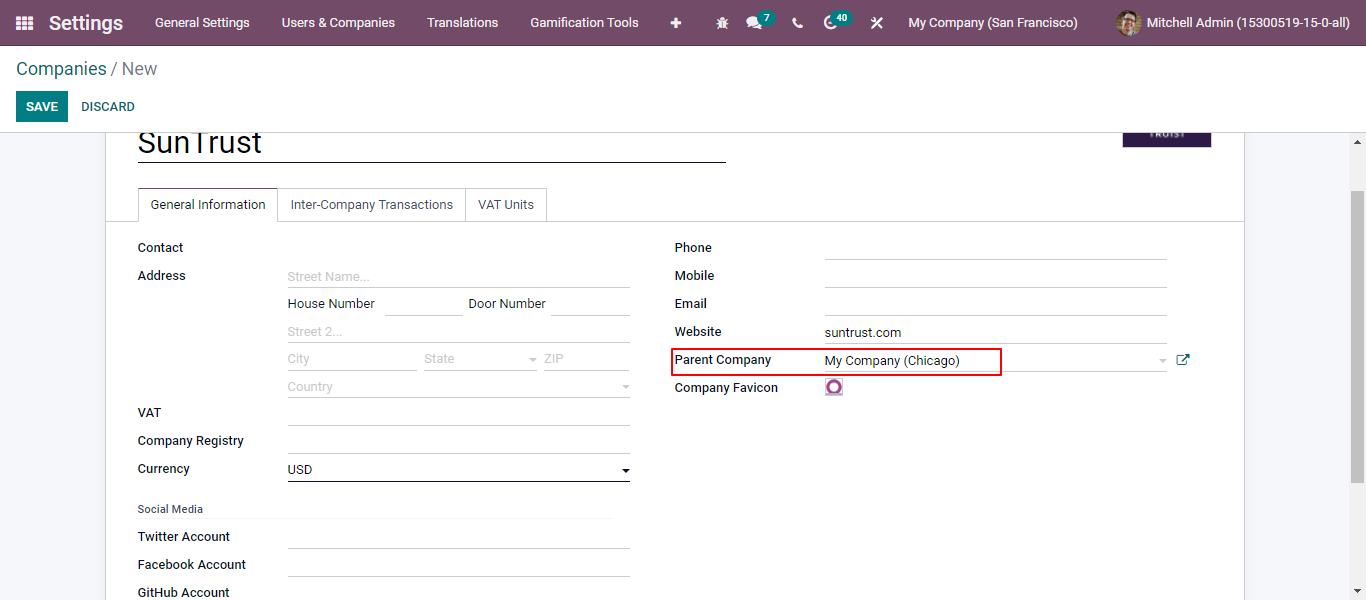Click the Street Name field
This screenshot has width=1366, height=600.
tap(459, 276)
